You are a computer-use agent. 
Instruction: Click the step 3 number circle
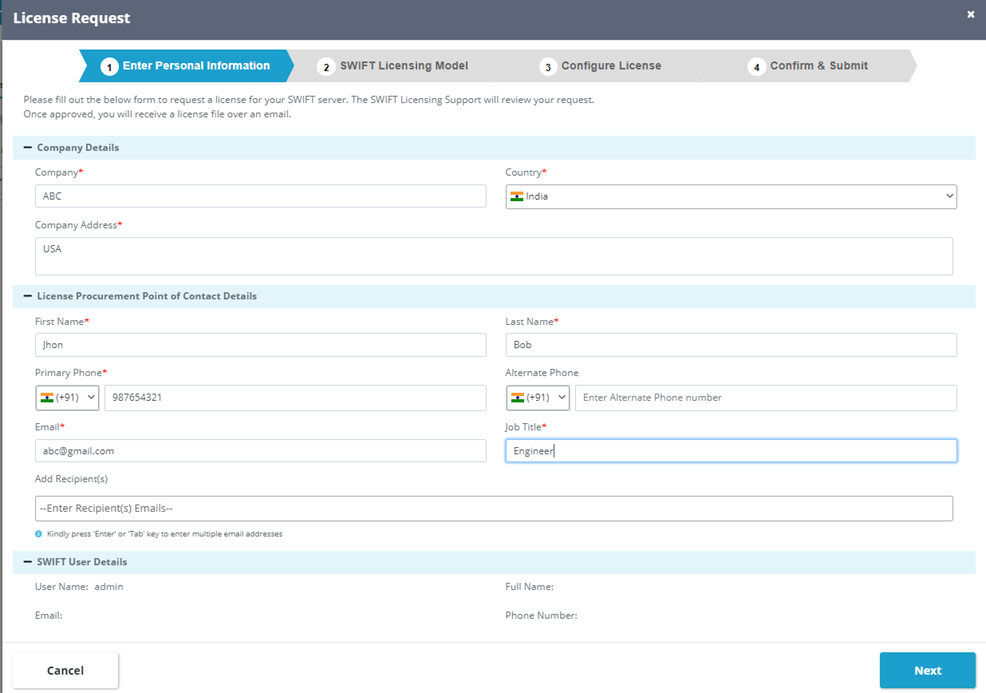[x=548, y=67]
